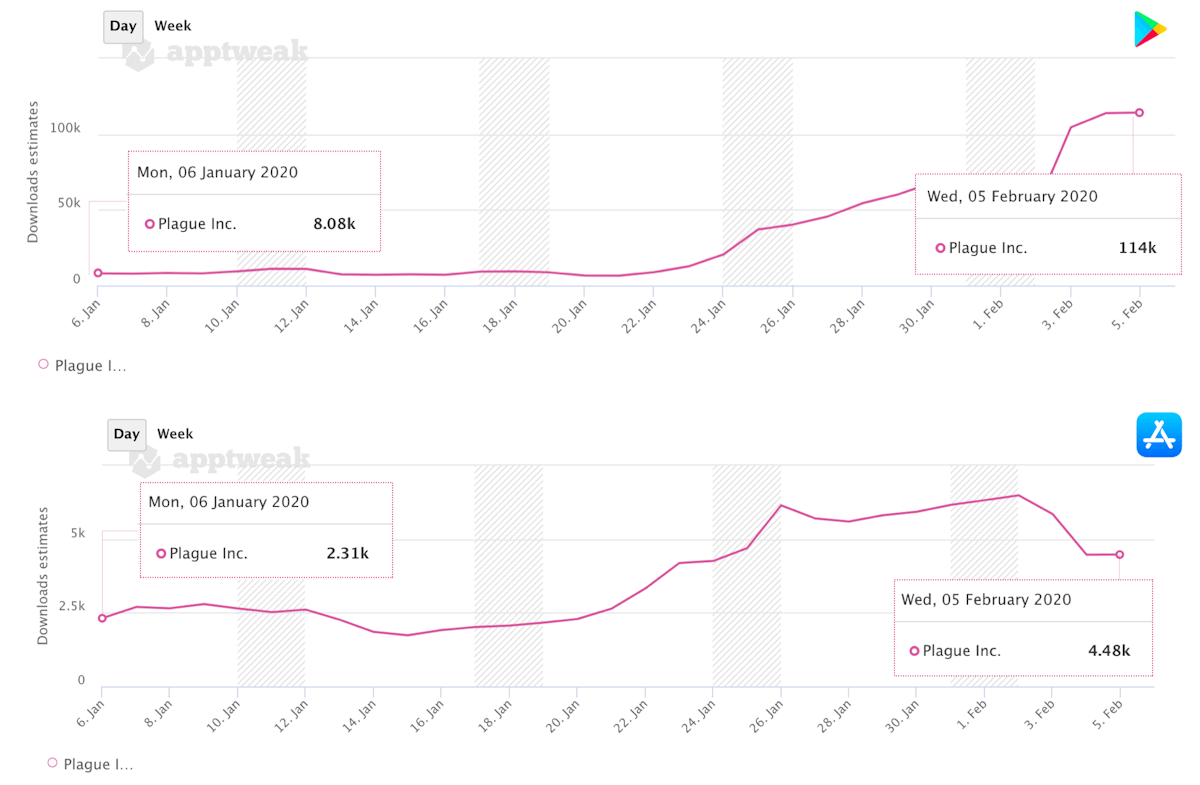
Task: Click the February 5 endpoint dot on the Google Play chart
Action: coord(1137,113)
